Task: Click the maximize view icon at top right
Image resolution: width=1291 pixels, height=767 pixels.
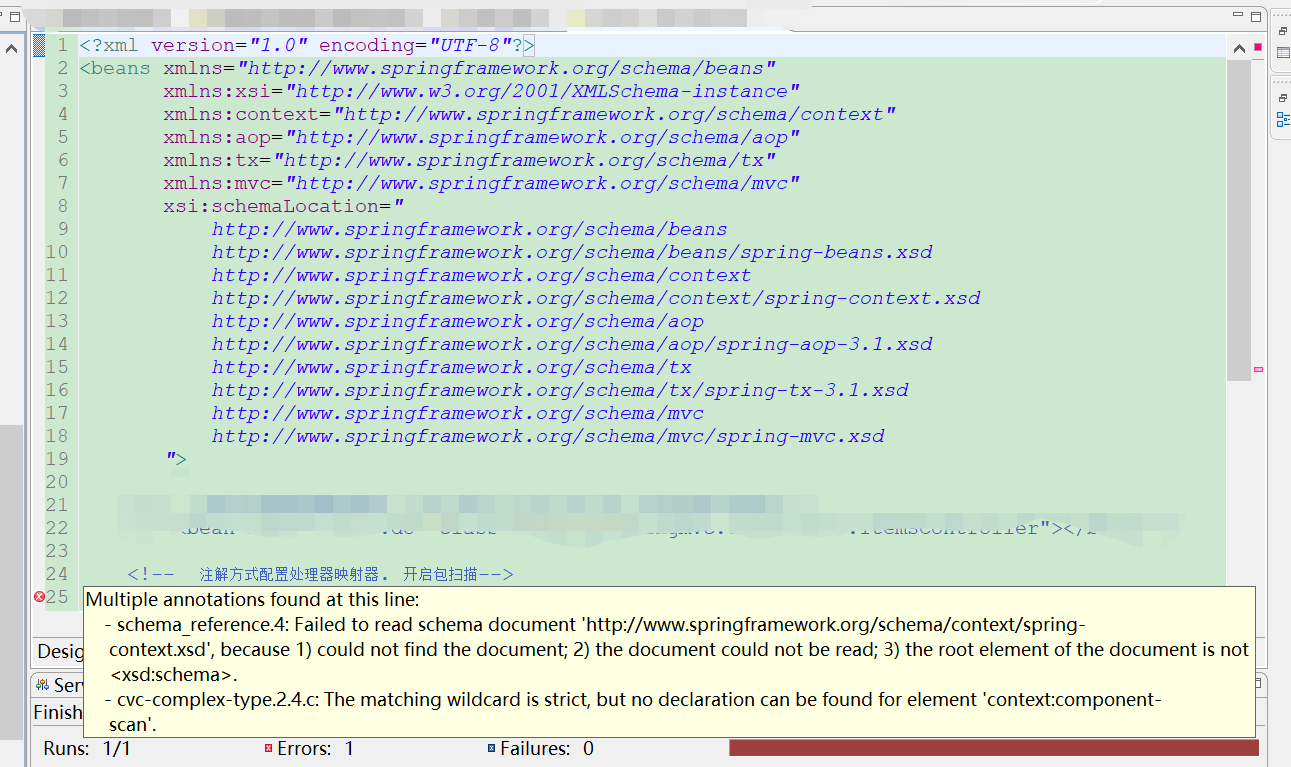Action: click(x=1256, y=17)
